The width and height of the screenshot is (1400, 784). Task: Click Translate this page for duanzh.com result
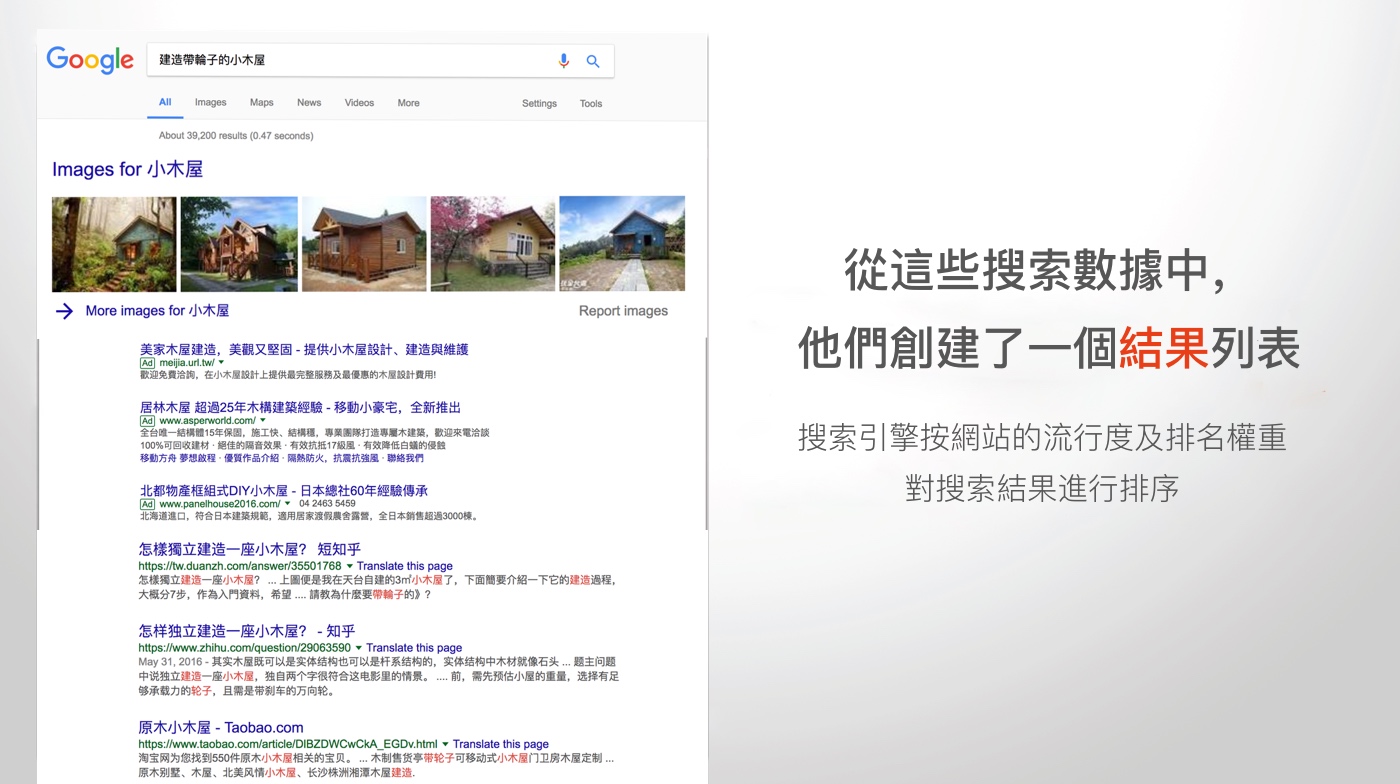coord(405,566)
